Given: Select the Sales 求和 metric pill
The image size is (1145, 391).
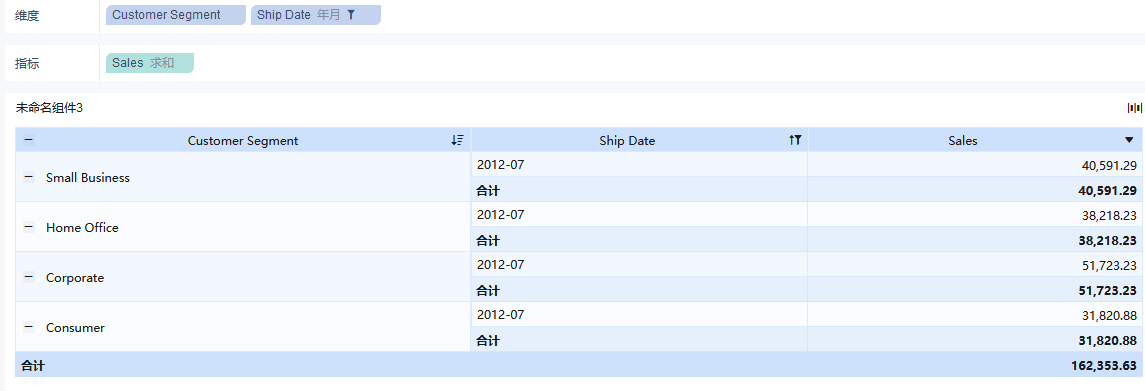Looking at the screenshot, I should tap(150, 63).
